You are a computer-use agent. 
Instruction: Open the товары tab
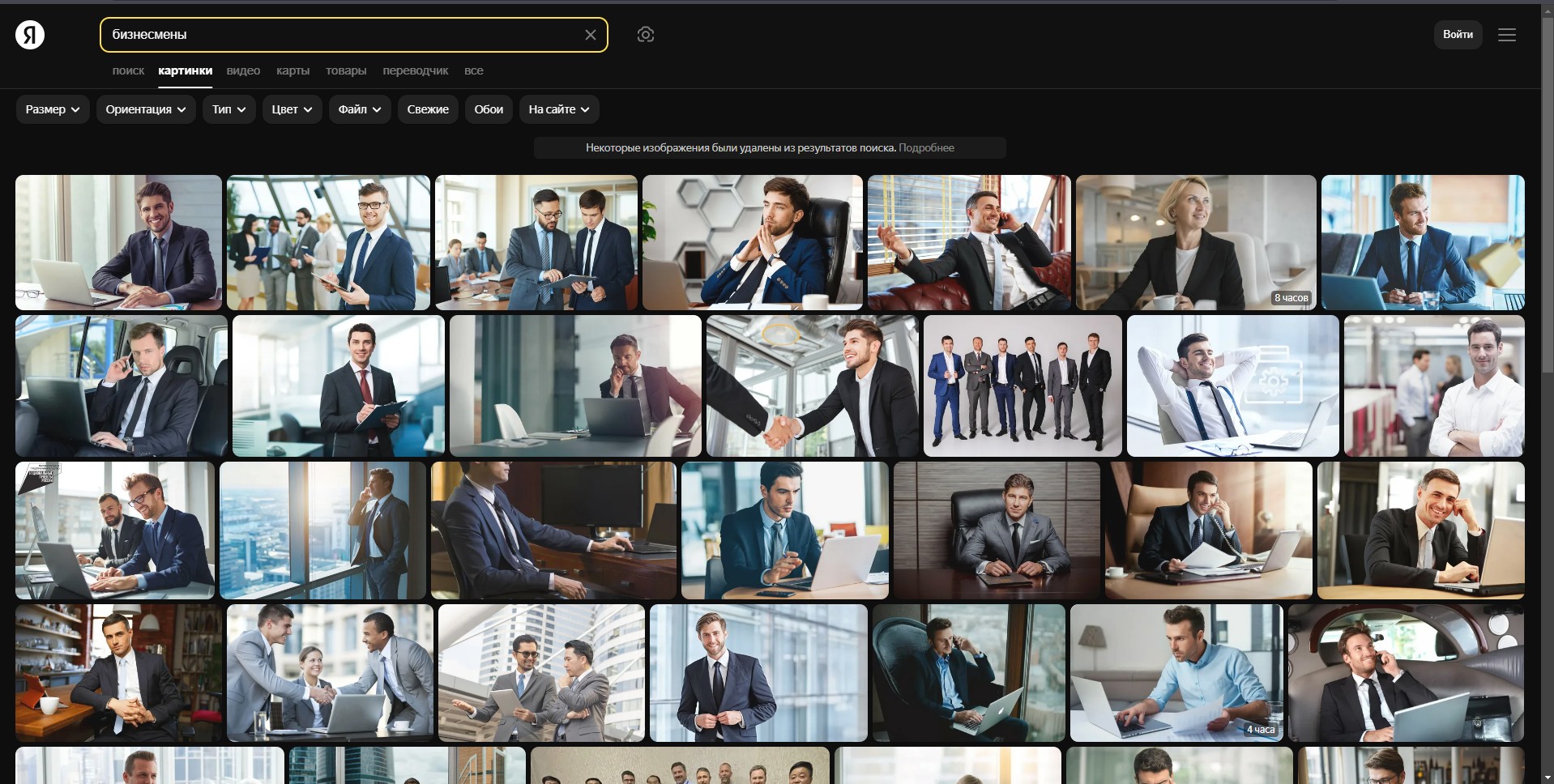[x=346, y=70]
